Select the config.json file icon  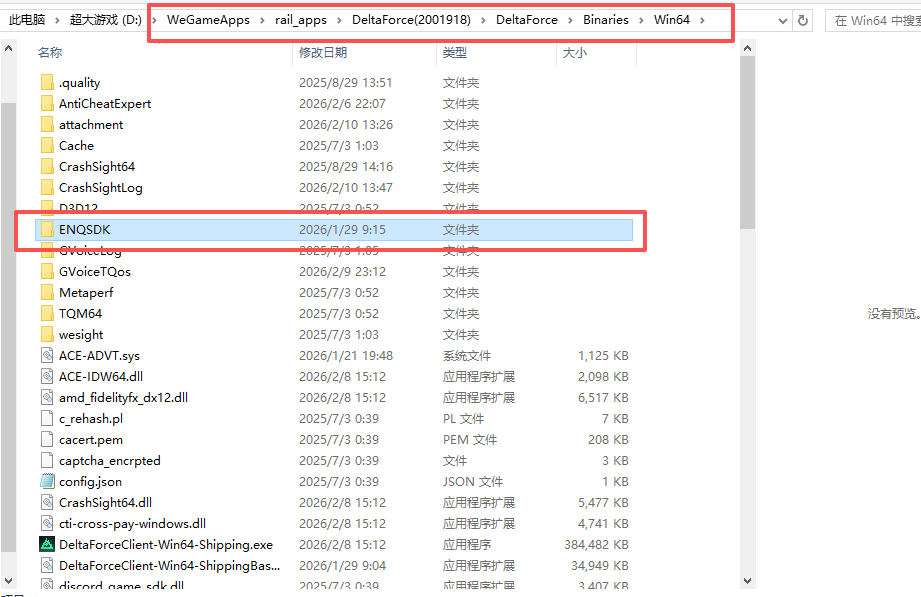click(x=47, y=482)
